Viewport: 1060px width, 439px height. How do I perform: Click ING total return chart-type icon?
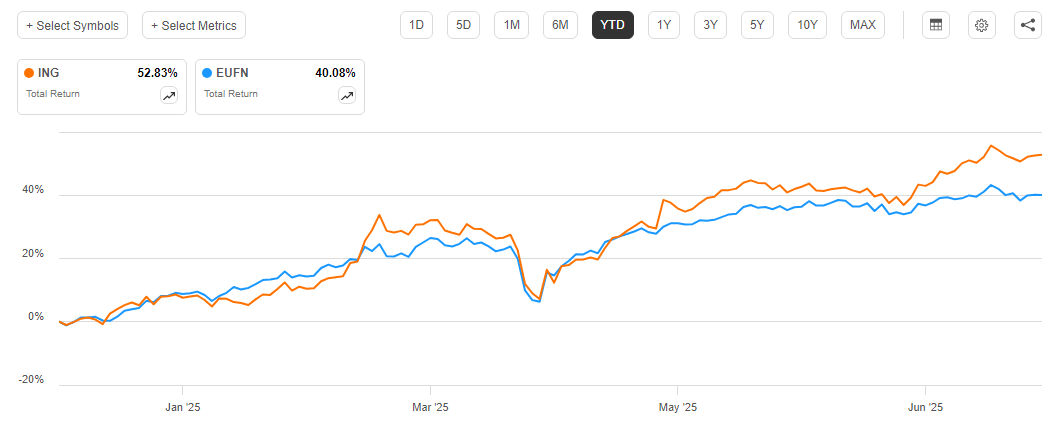[169, 96]
